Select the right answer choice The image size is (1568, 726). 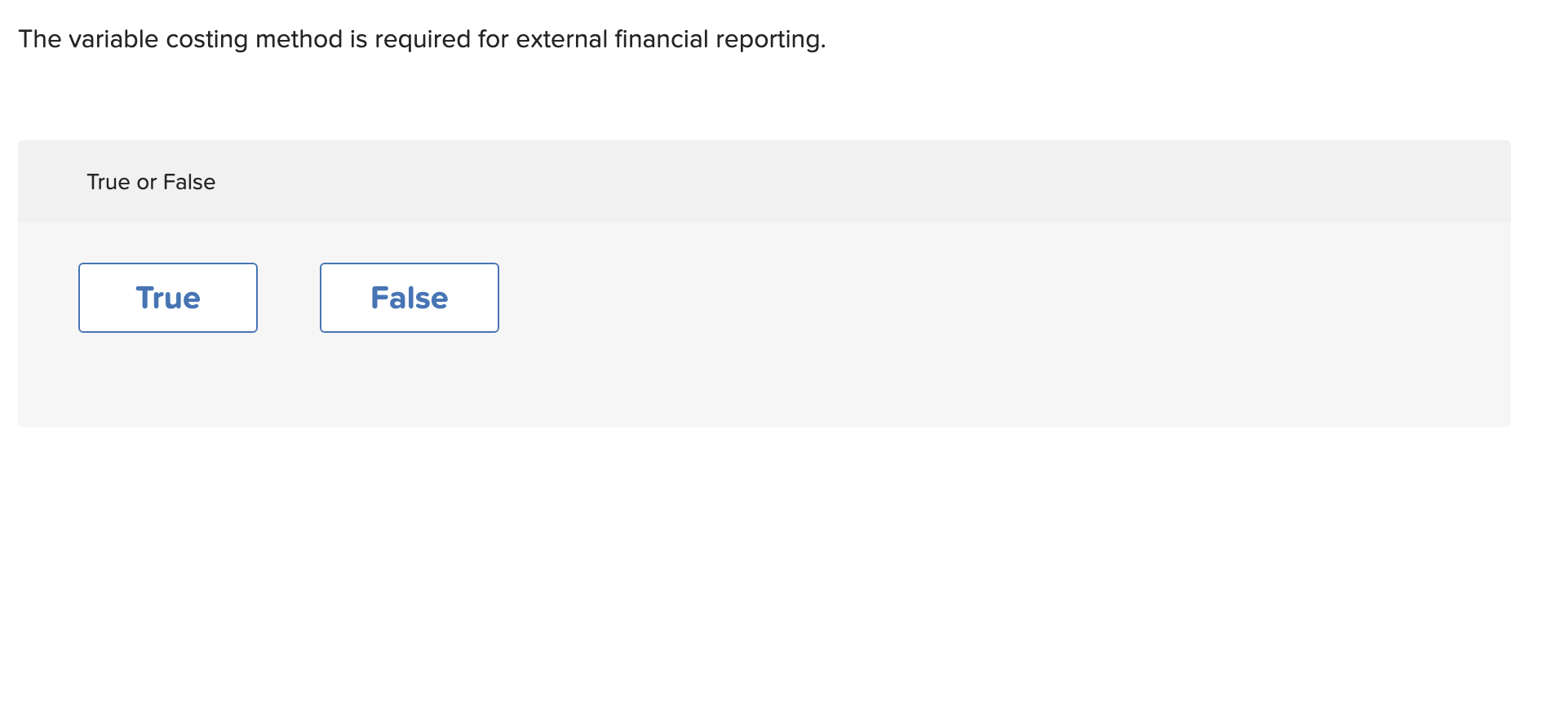coord(409,297)
